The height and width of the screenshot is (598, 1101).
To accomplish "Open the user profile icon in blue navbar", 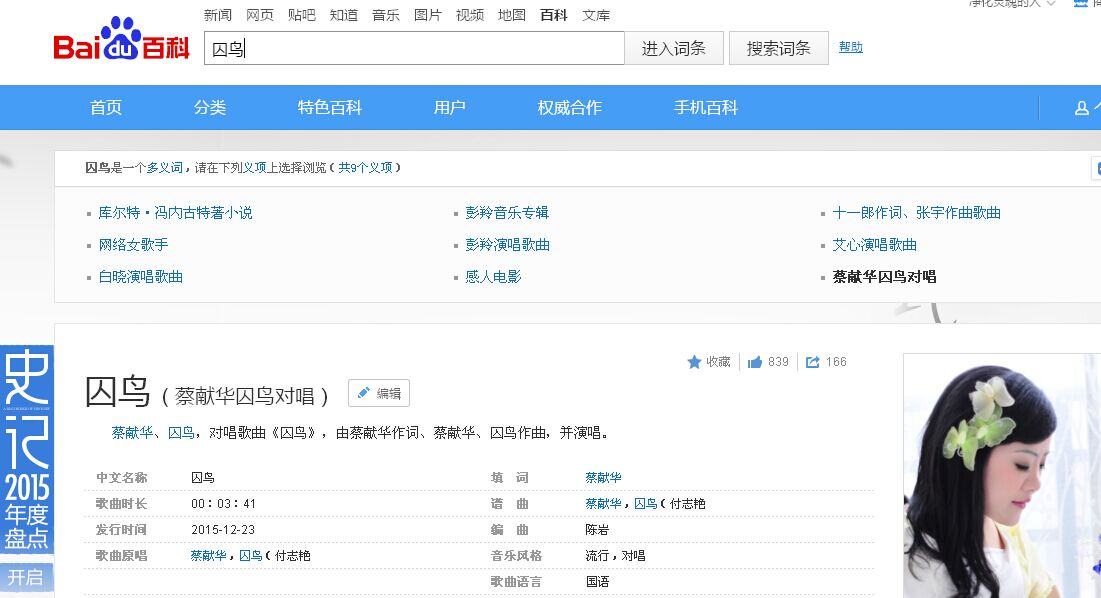I will pyautogui.click(x=1081, y=108).
